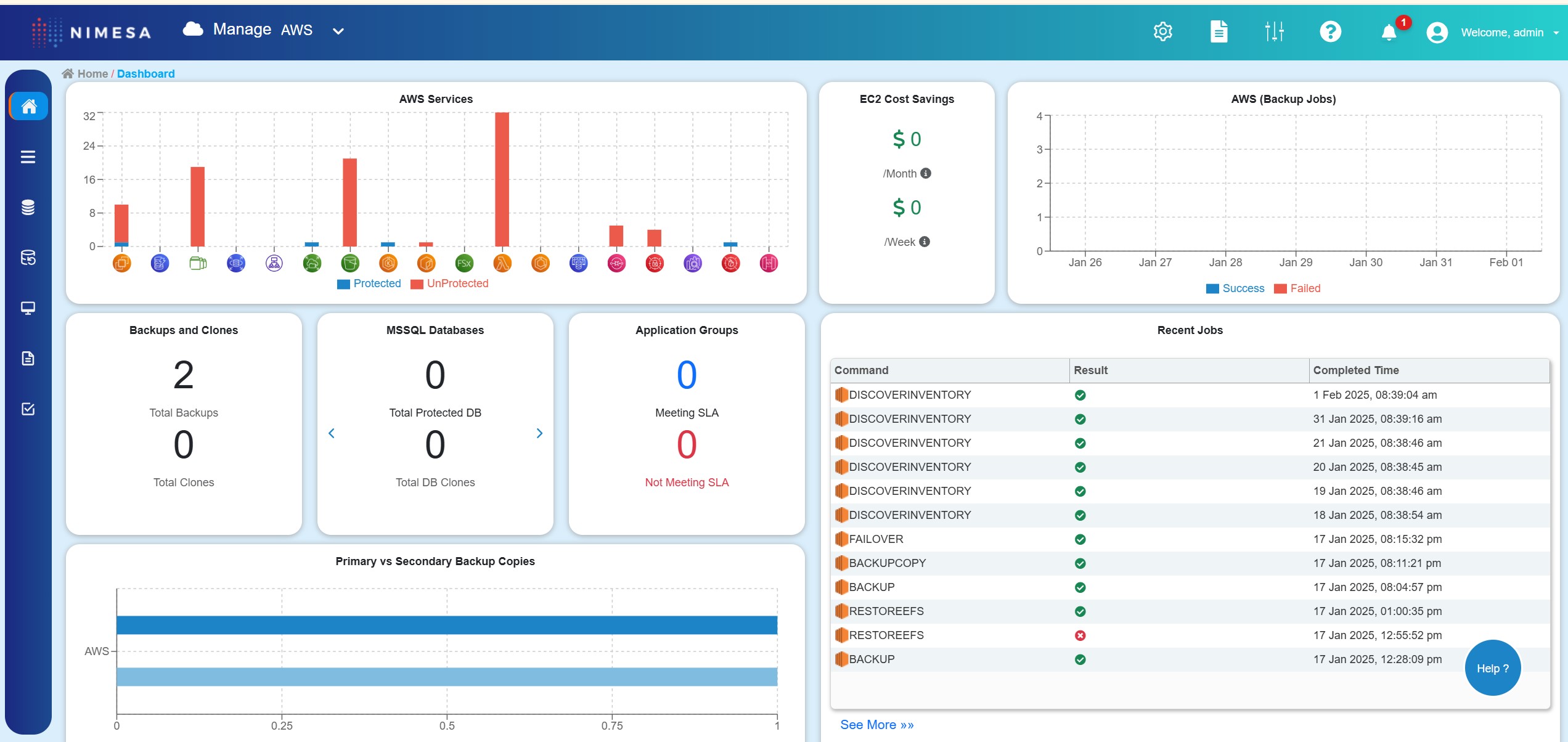Click the purple load balancer hierarchy icon
Screen dimensions: 1568x742
pos(274,264)
